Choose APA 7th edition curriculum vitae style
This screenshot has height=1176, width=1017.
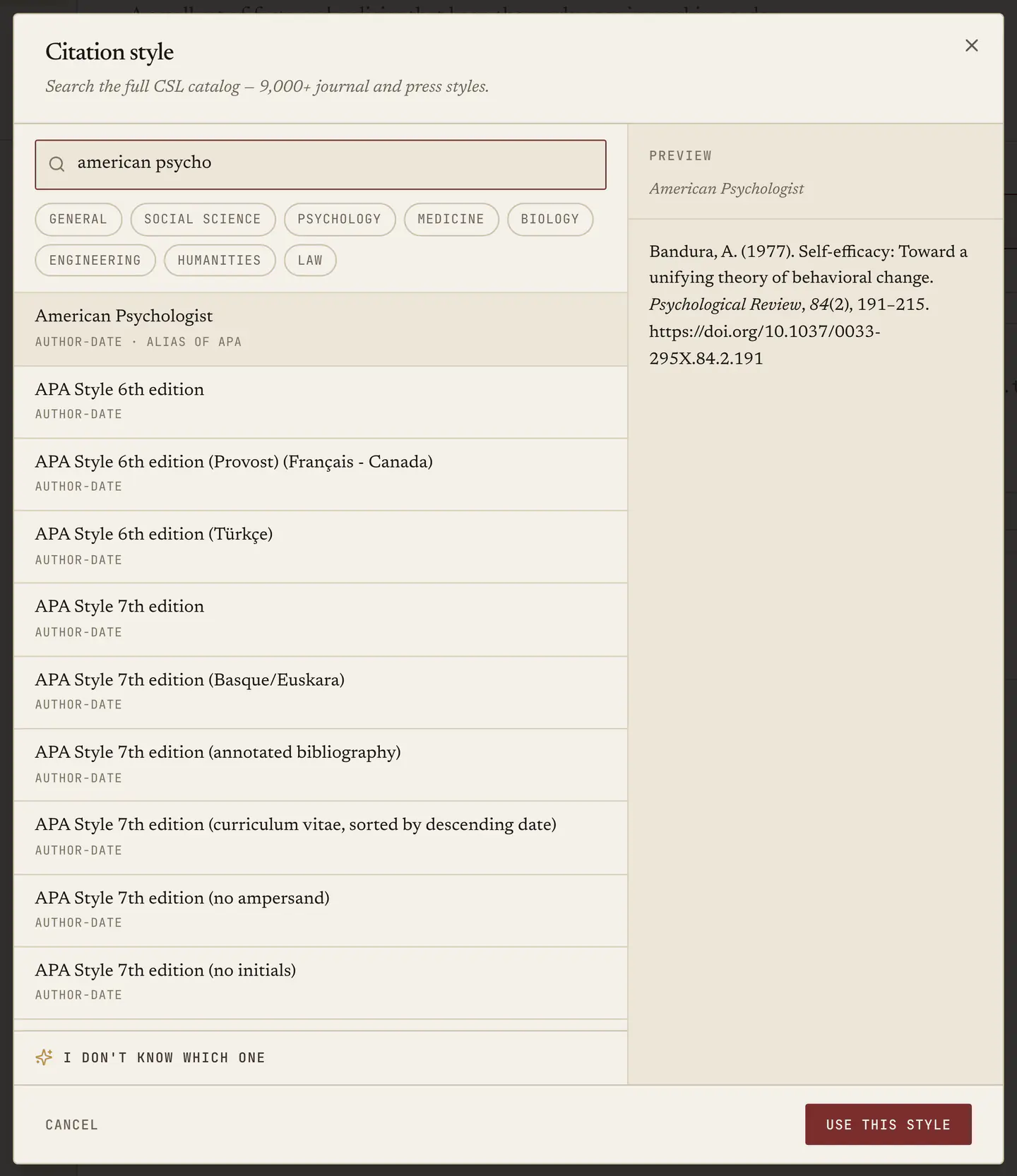click(321, 838)
